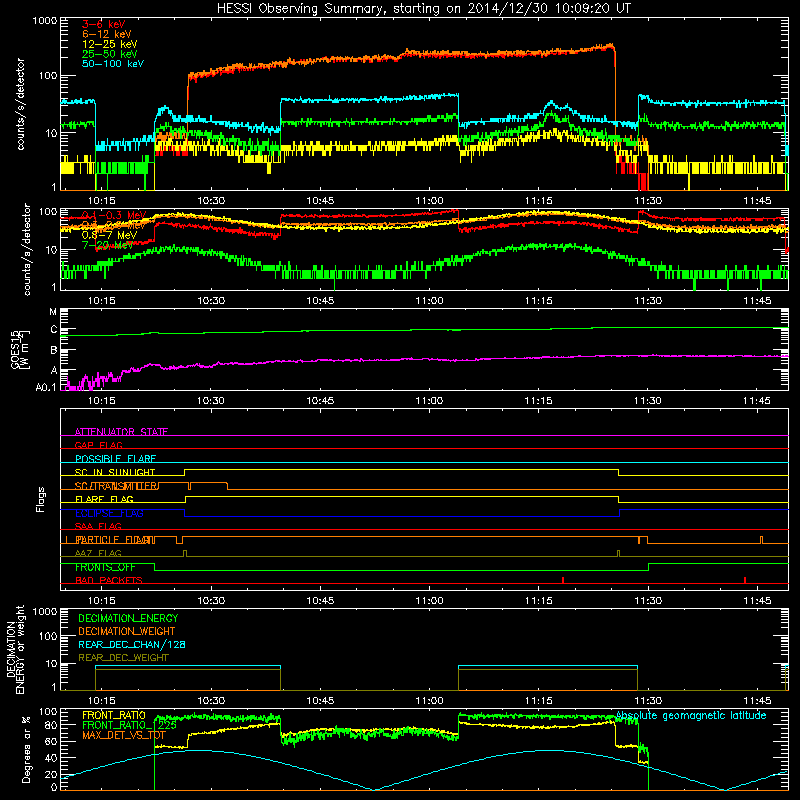
Task: Click the Flags vertical axis title
Action: pyautogui.click(x=41, y=499)
